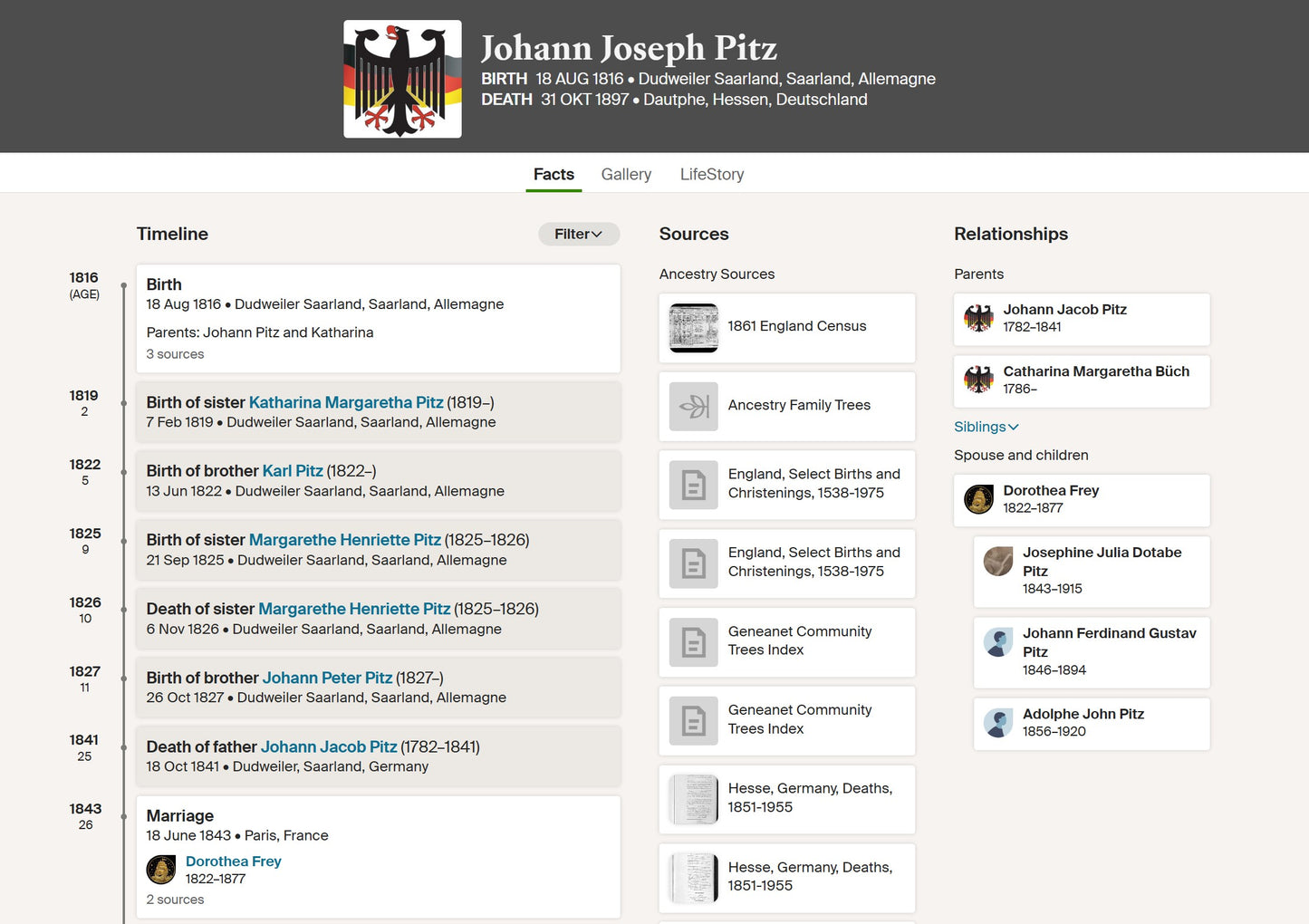Click the first Geneanet Community Trees document icon
Image resolution: width=1309 pixels, height=924 pixels.
coord(693,642)
